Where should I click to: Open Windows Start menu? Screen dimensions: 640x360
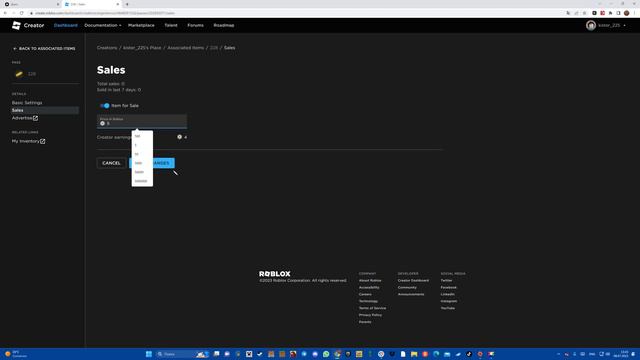click(149, 354)
